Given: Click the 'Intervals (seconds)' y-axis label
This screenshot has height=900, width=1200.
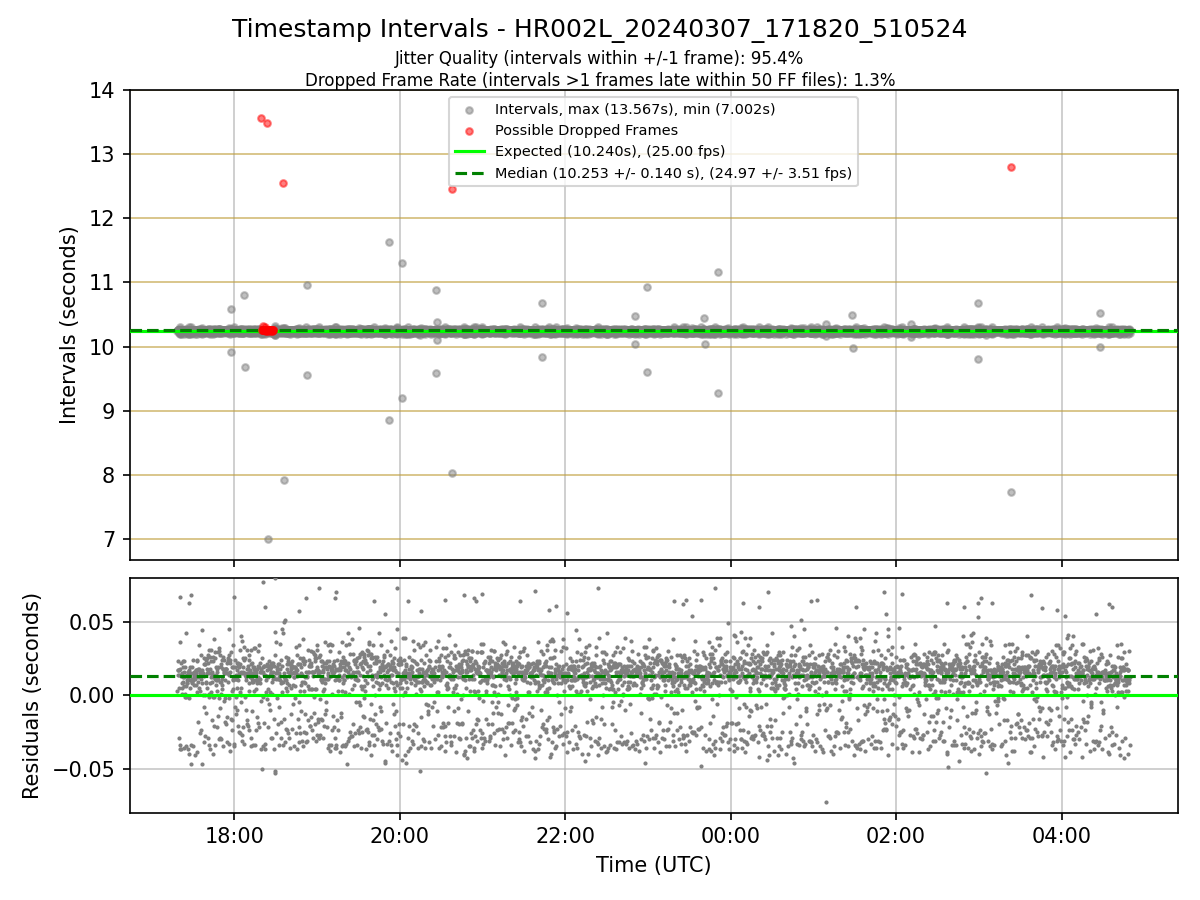Looking at the screenshot, I should [x=69, y=325].
